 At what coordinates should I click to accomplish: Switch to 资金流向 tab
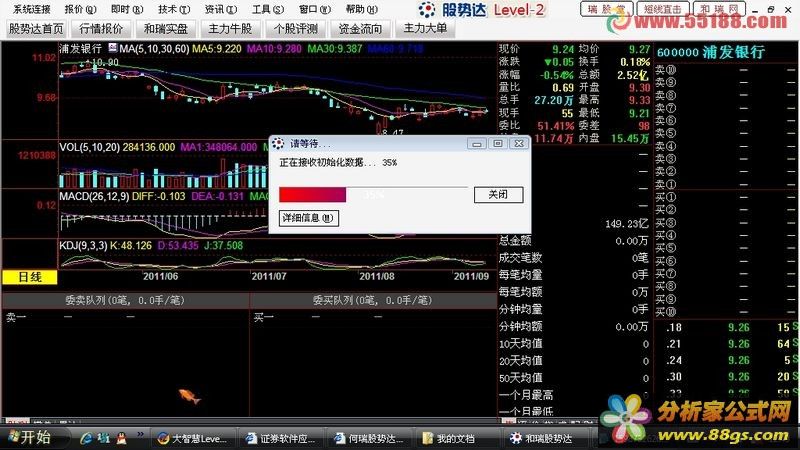[x=360, y=29]
